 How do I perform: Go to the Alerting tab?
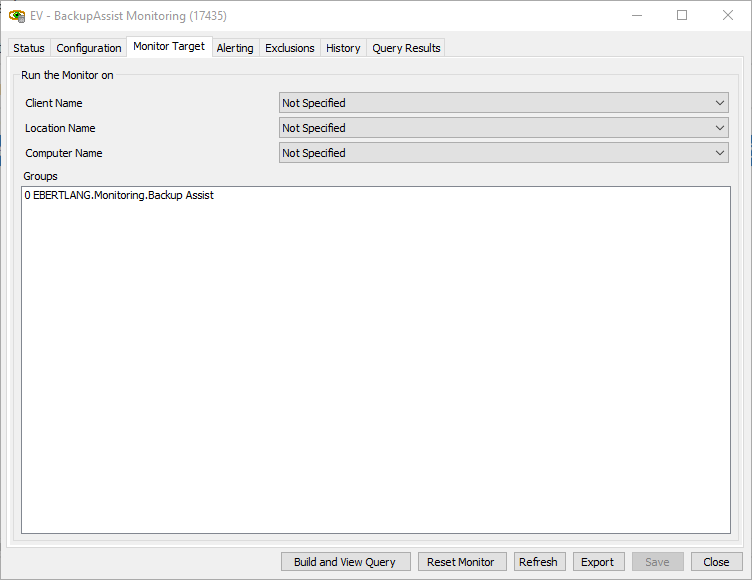235,48
